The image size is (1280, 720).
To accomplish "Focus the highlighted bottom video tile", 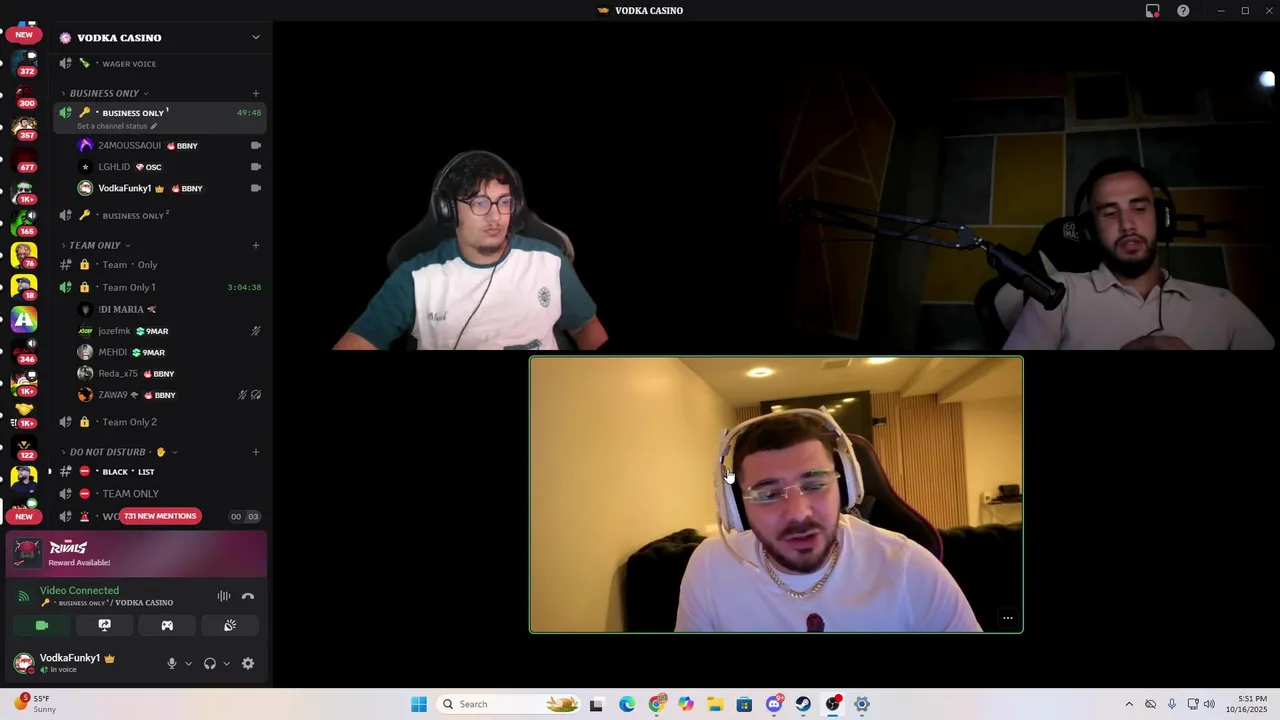I will (776, 495).
